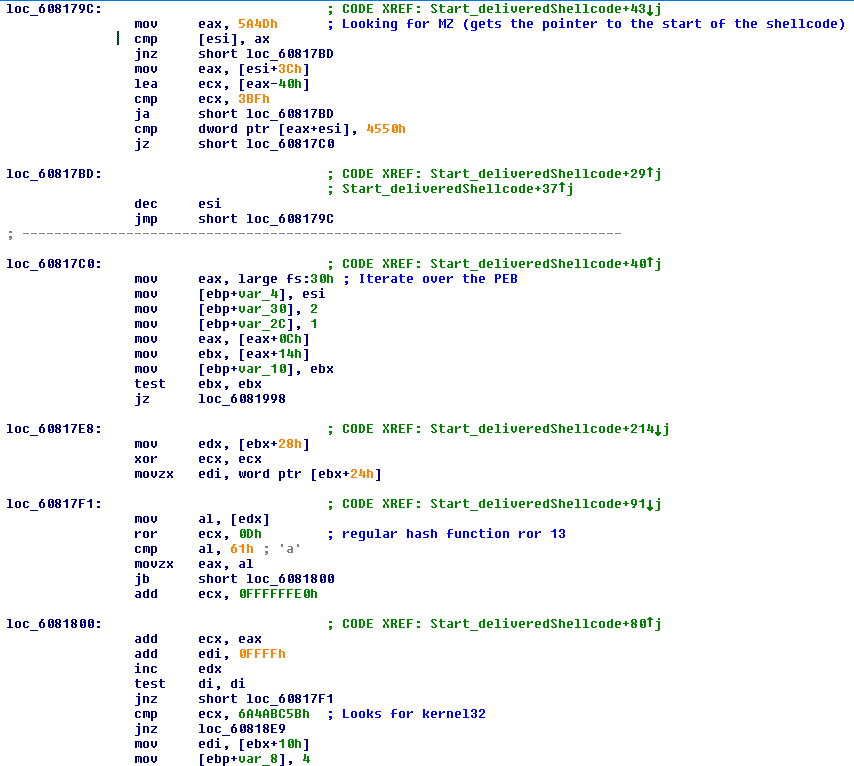Select operand [ebx+10h]
The image size is (854, 766).
pos(274,744)
